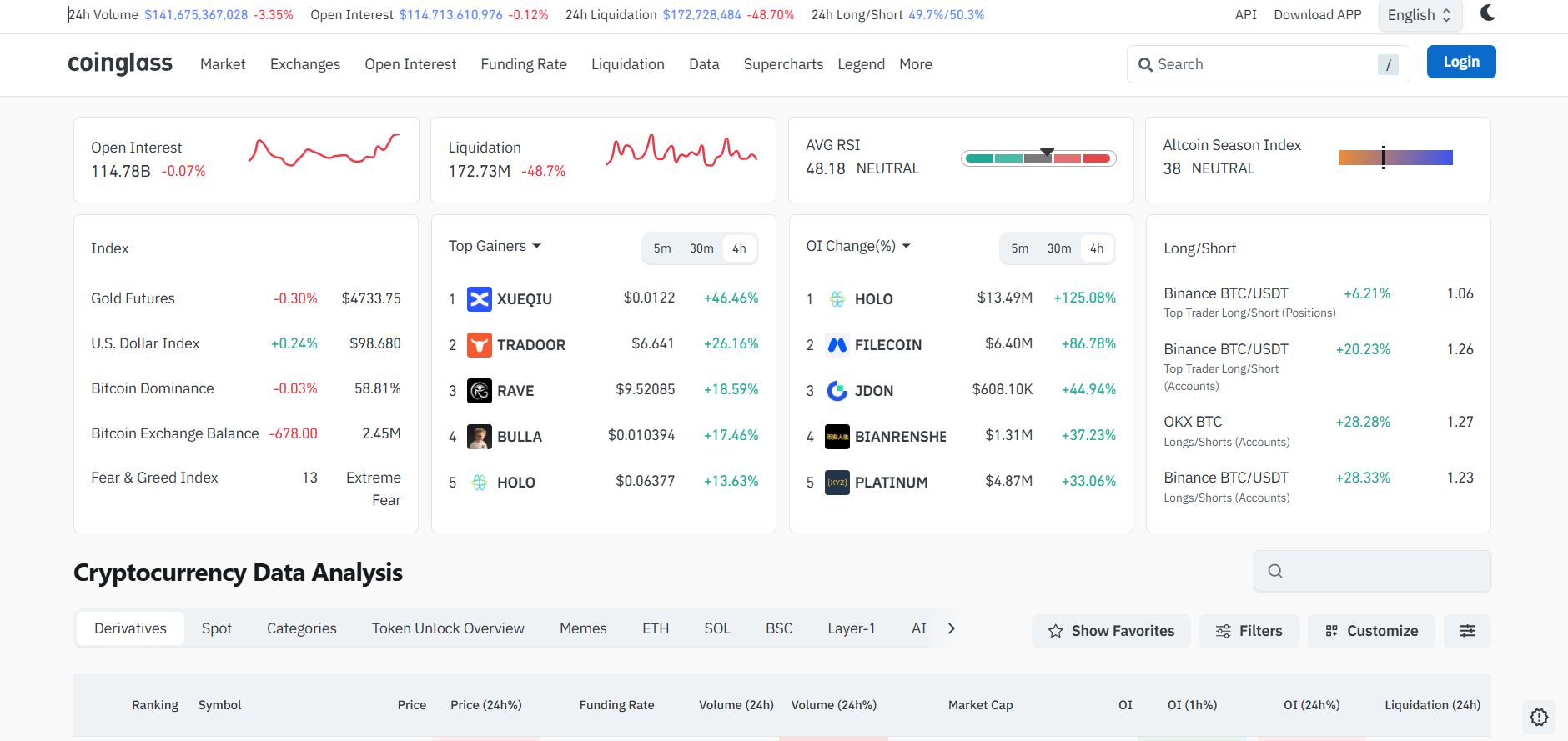This screenshot has height=741, width=1568.
Task: Focus the header Search field
Action: click(x=1268, y=64)
